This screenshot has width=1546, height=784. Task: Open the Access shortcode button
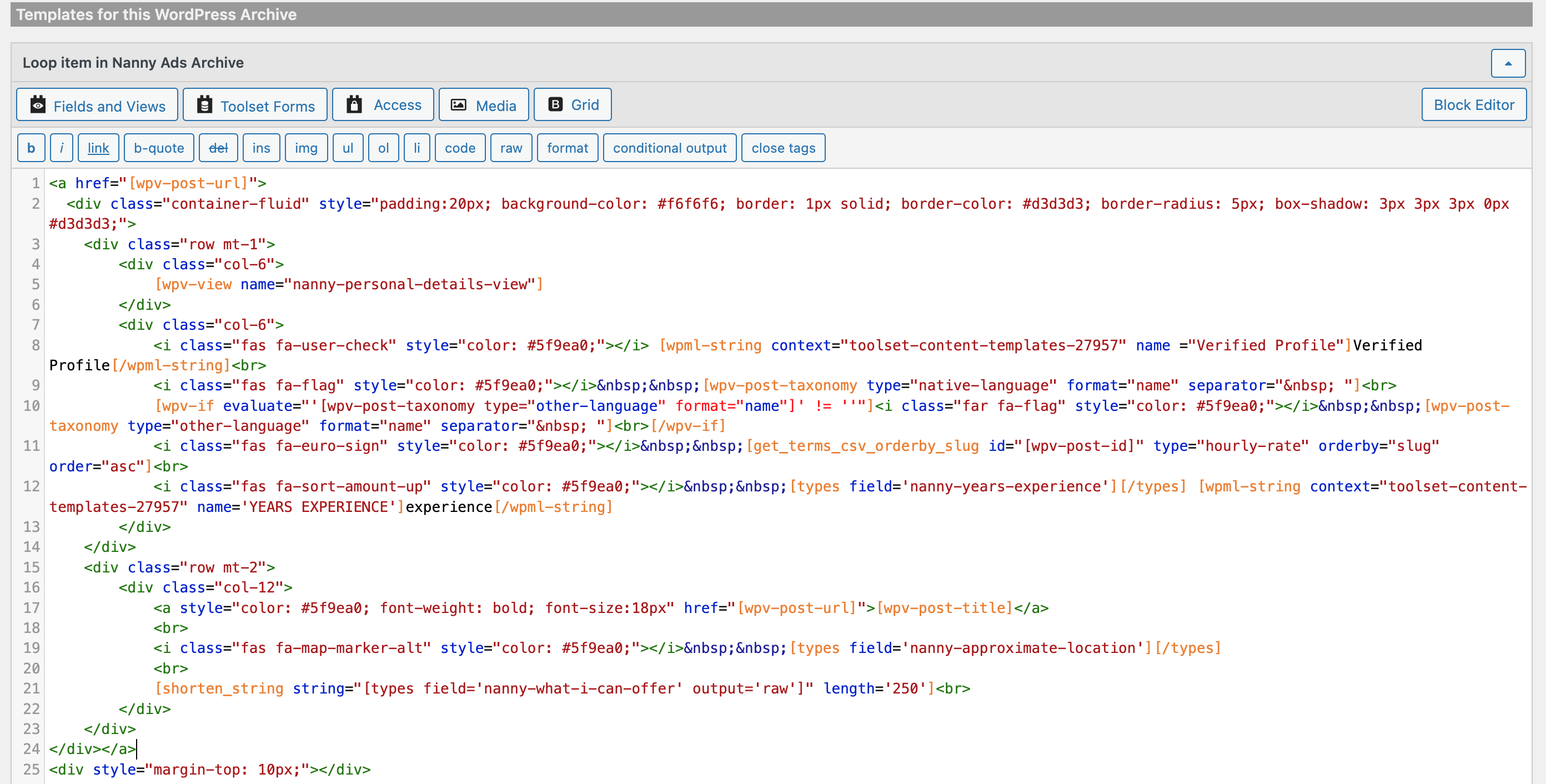pyautogui.click(x=383, y=105)
